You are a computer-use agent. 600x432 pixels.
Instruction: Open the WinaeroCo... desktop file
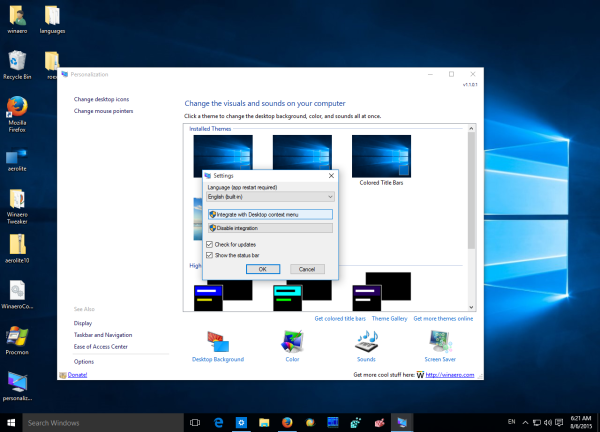(x=17, y=295)
